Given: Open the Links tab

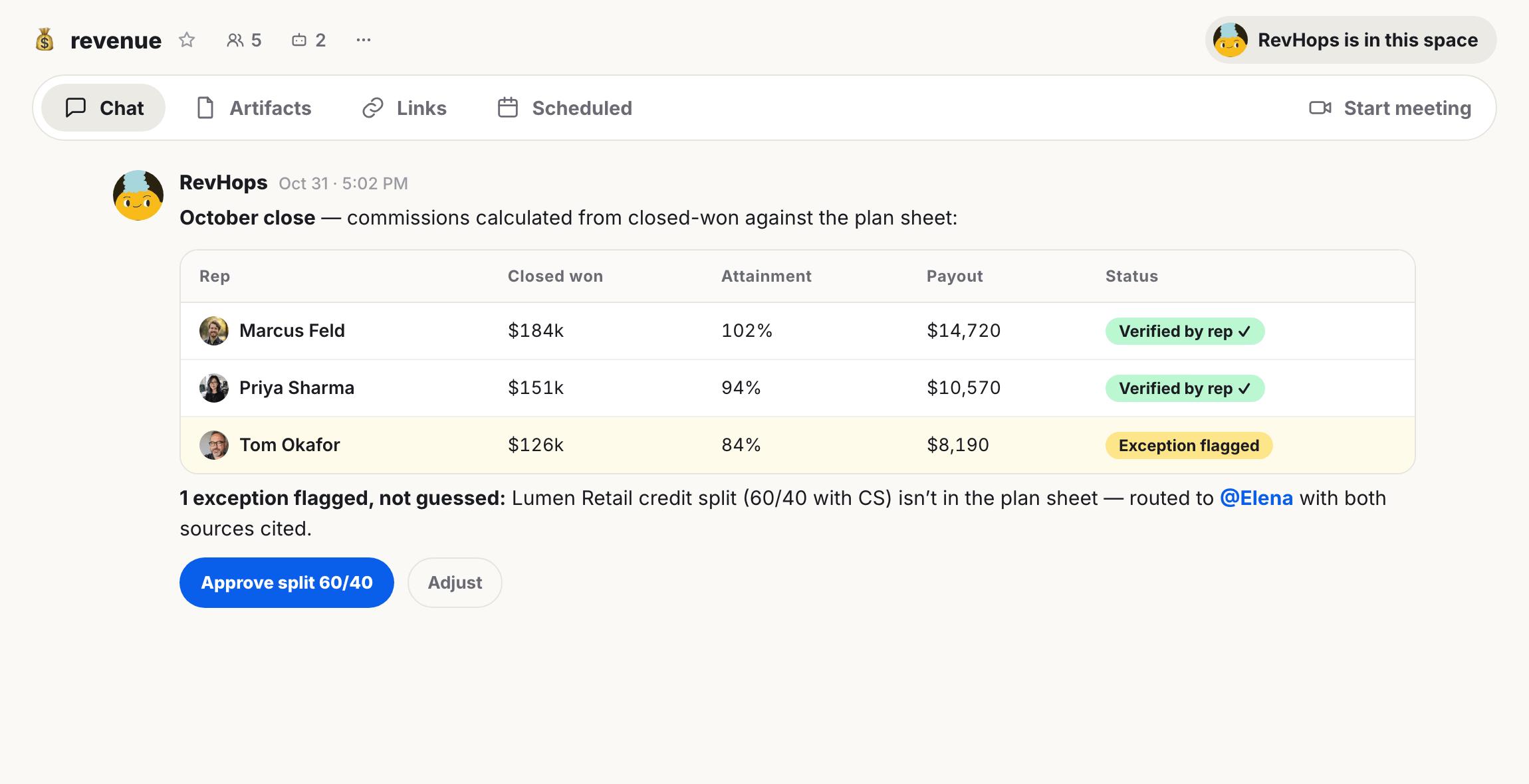Looking at the screenshot, I should coord(404,108).
